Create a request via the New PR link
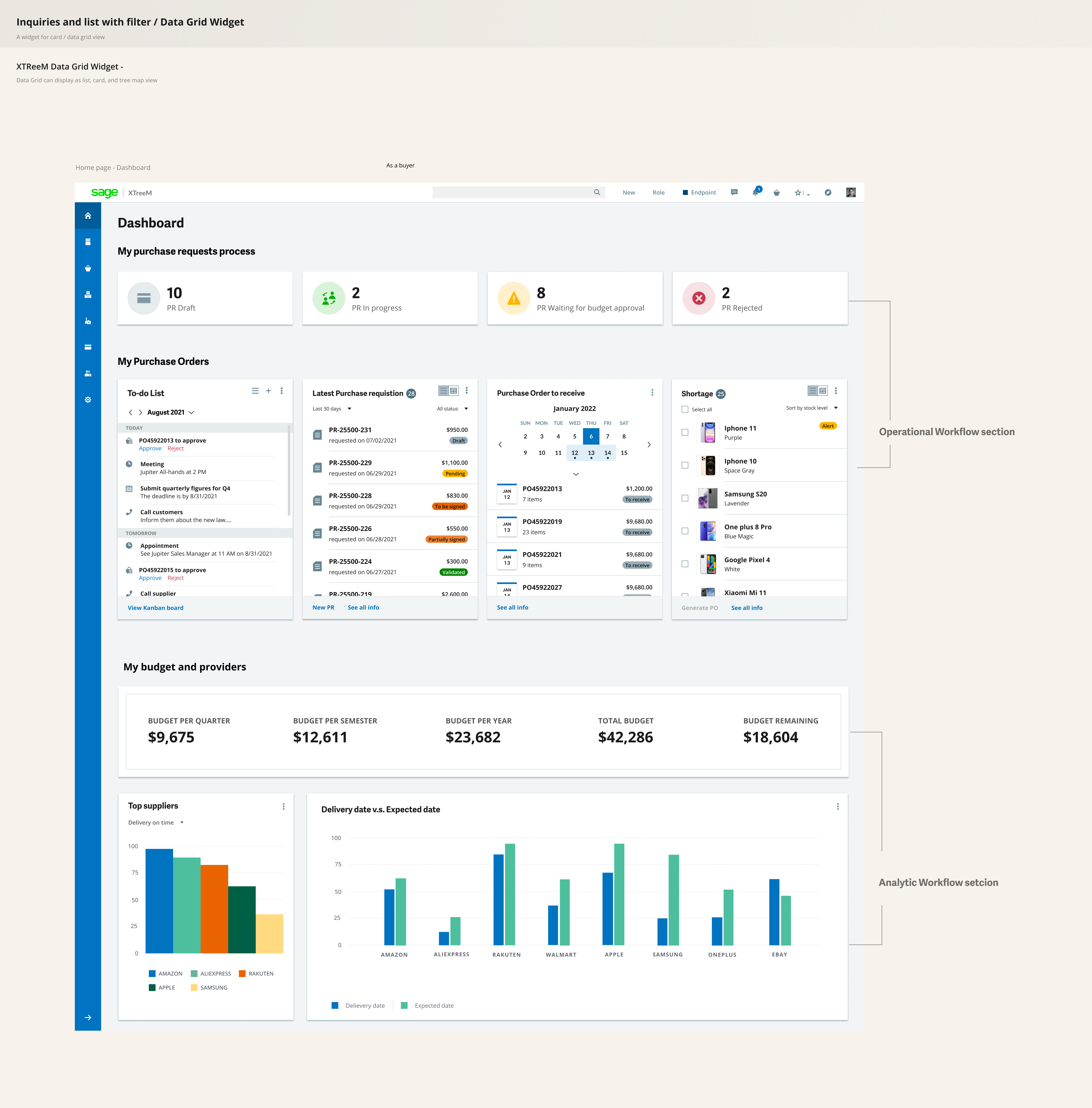 (x=323, y=607)
